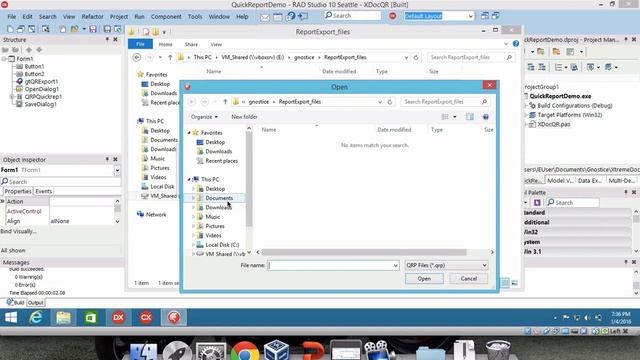Select QuickReportDemo.exe in Project Manager
The width and height of the screenshot is (640, 360).
click(560, 96)
